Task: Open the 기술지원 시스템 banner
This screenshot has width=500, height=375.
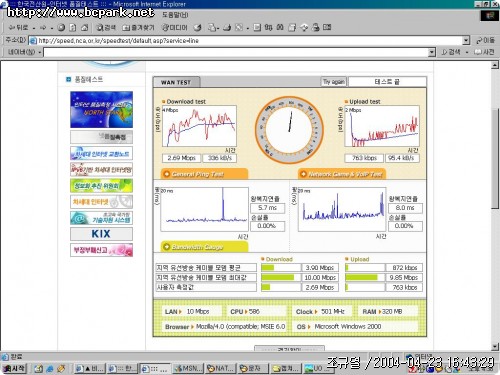Action: pyautogui.click(x=101, y=218)
